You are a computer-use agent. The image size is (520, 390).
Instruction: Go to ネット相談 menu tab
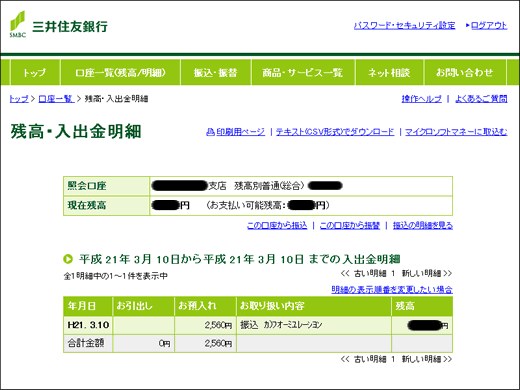(x=389, y=72)
